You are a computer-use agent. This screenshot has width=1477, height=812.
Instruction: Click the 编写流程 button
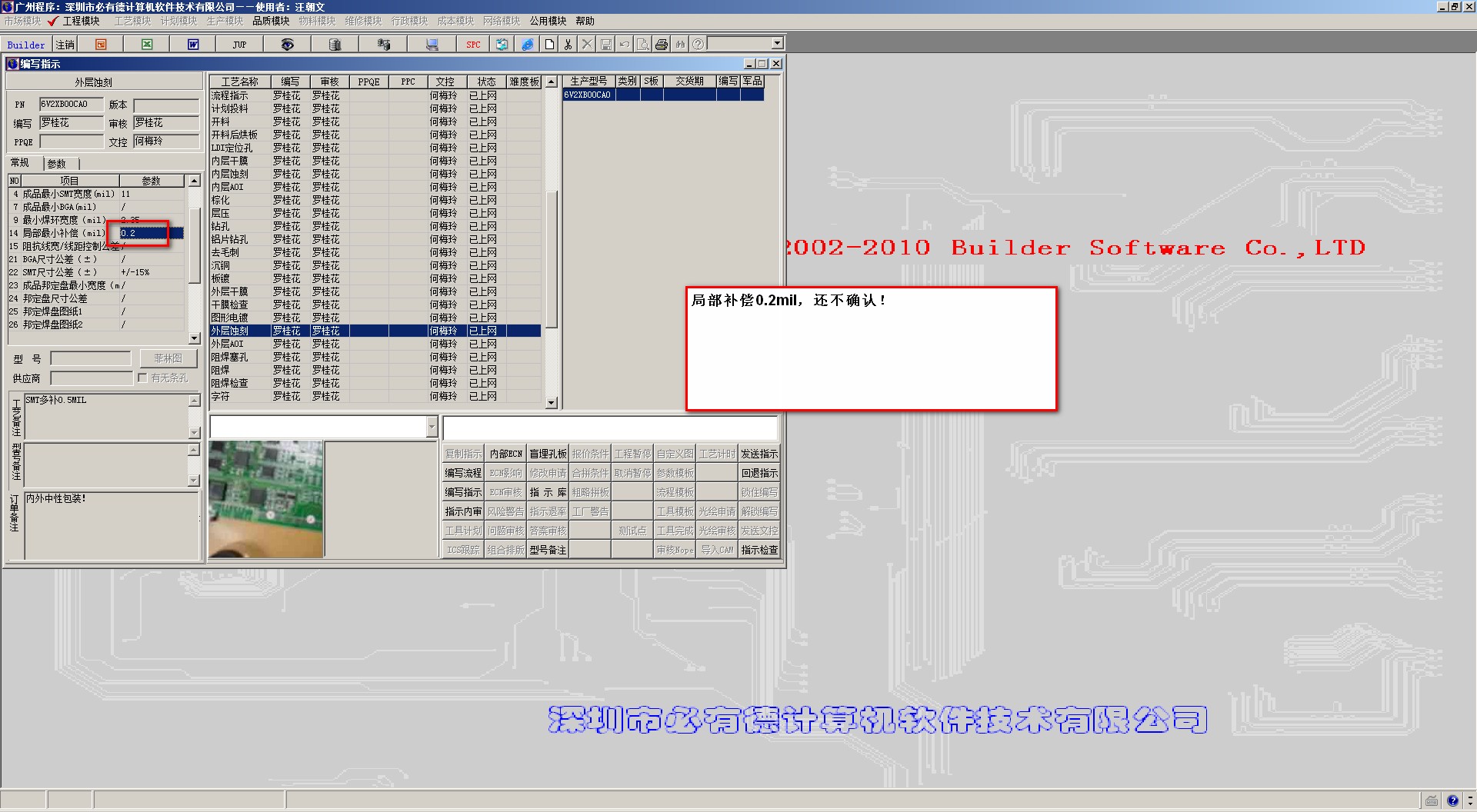[463, 473]
